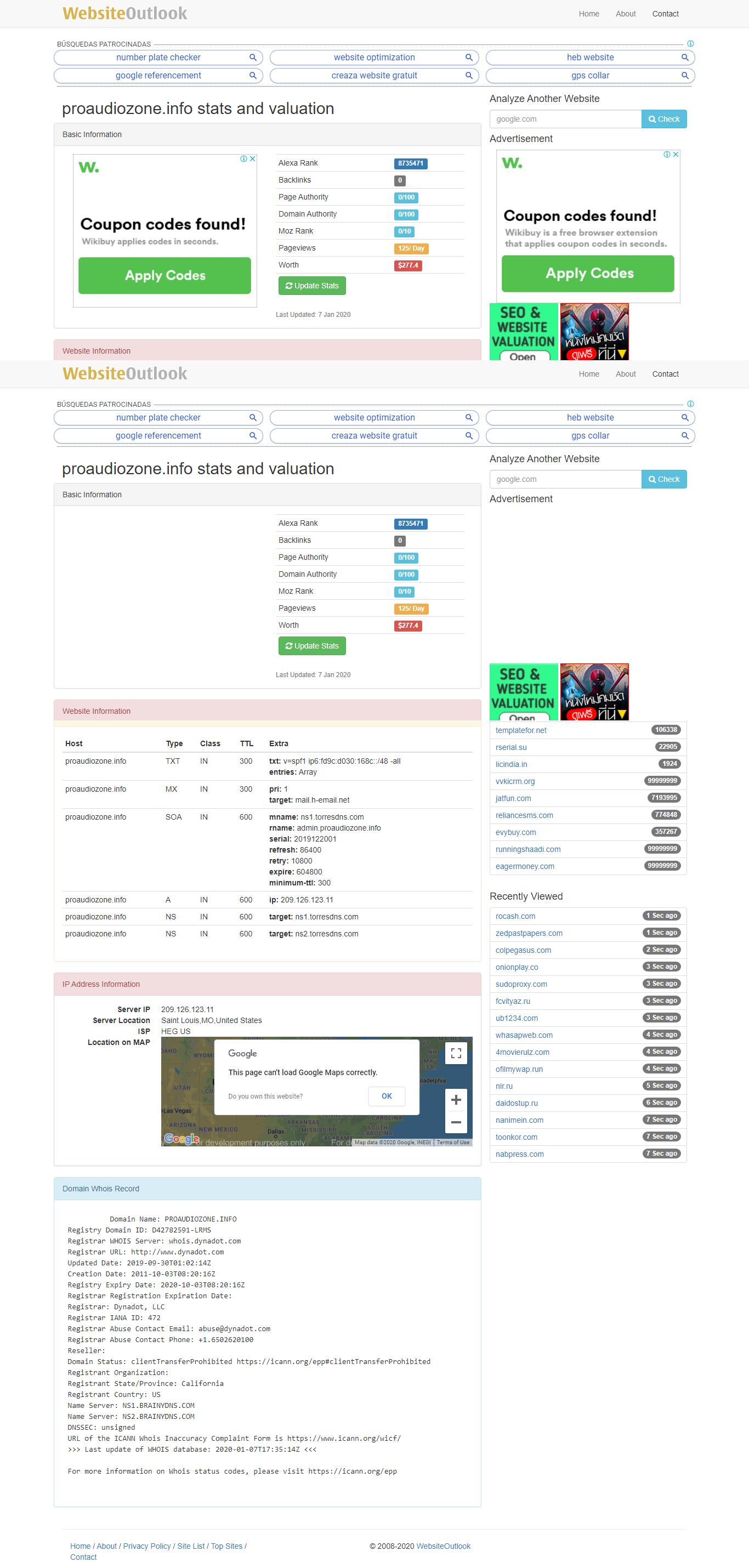Open nanimein.com in Recently Viewed
The image size is (749, 1568).
coord(519,1121)
